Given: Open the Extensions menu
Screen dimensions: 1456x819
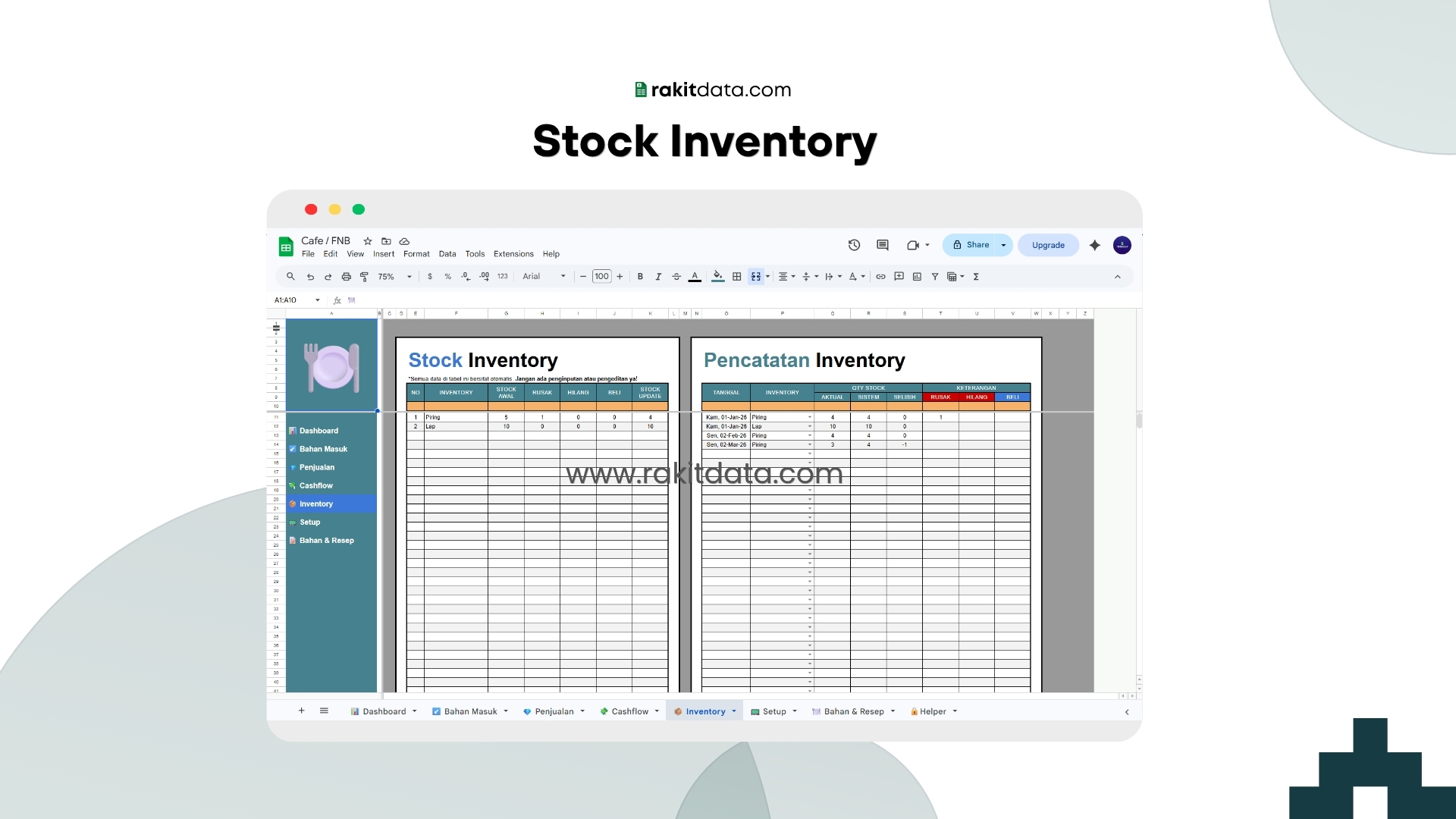Looking at the screenshot, I should coord(513,254).
